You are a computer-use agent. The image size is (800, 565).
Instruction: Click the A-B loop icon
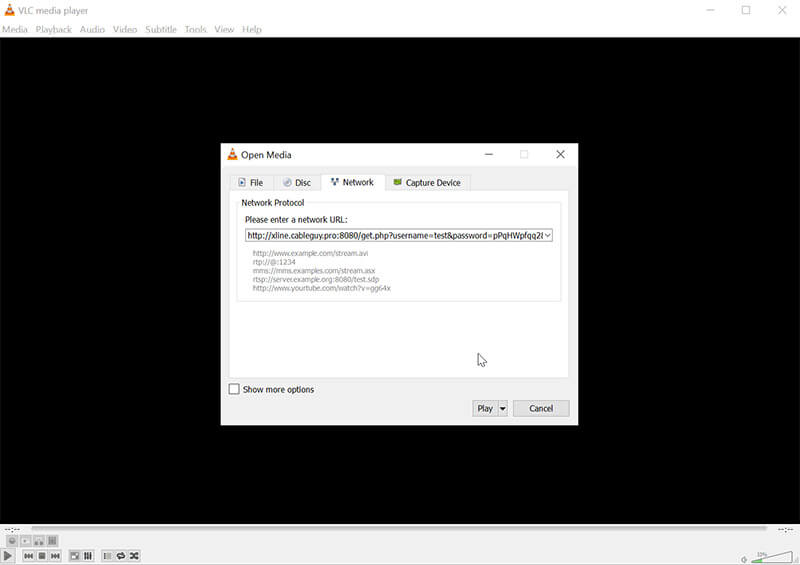39,541
